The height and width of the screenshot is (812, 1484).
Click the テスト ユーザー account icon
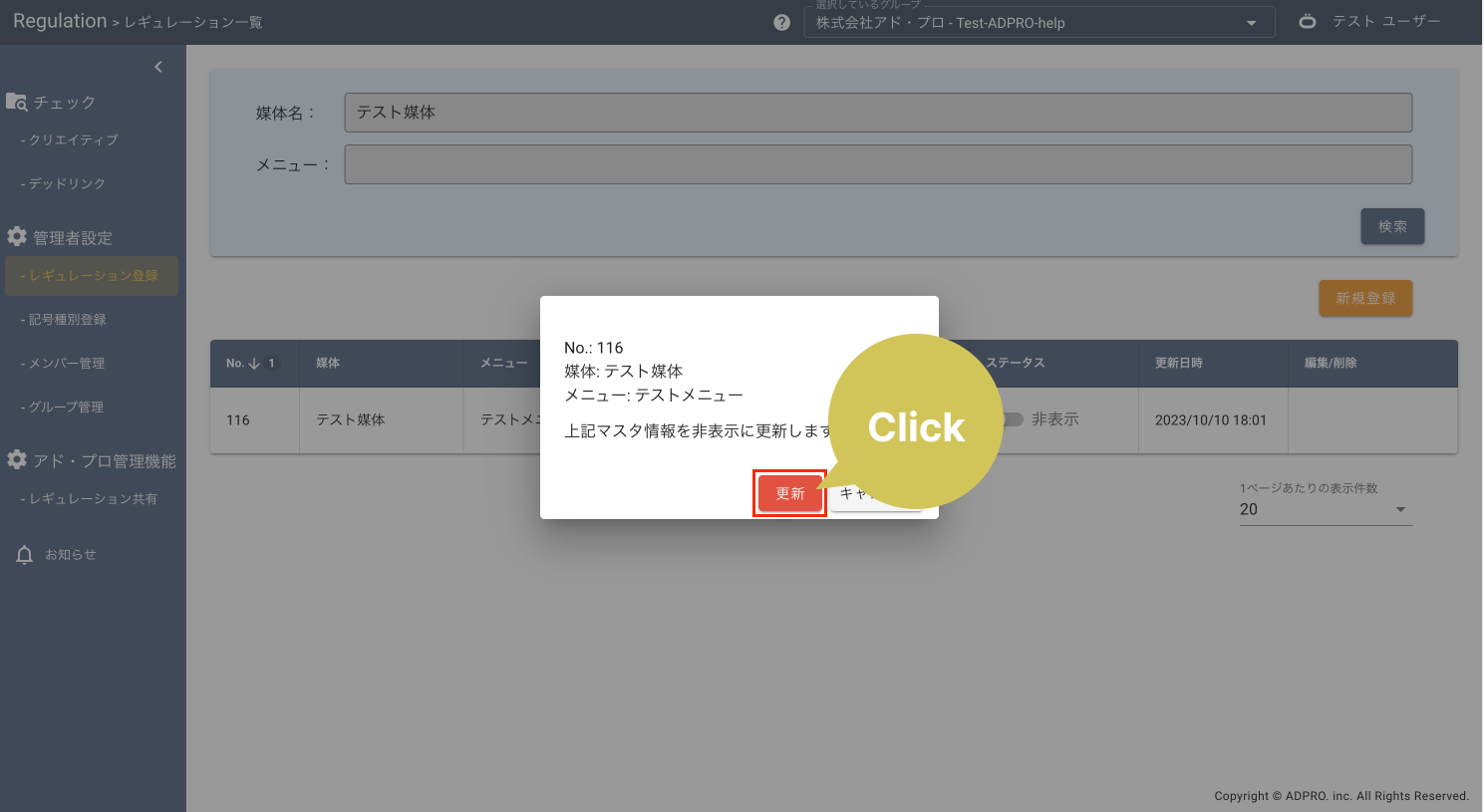coord(1307,20)
